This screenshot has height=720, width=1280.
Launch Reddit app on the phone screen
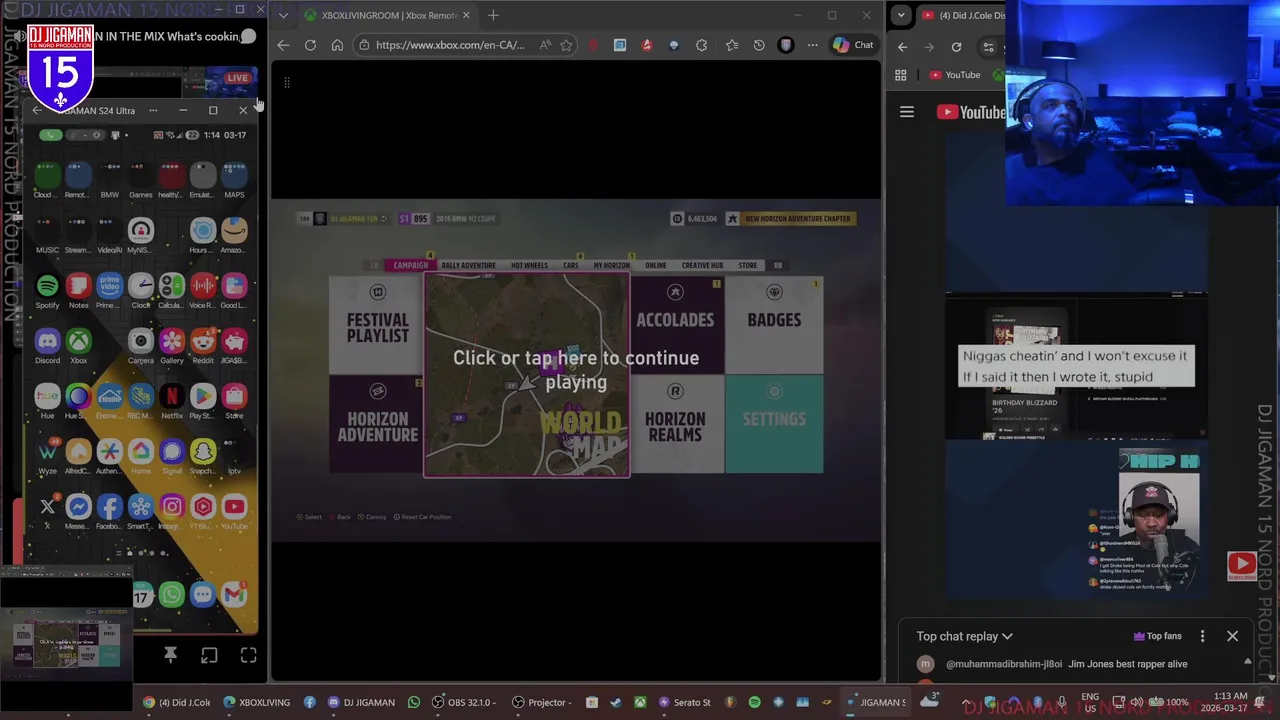(x=203, y=342)
